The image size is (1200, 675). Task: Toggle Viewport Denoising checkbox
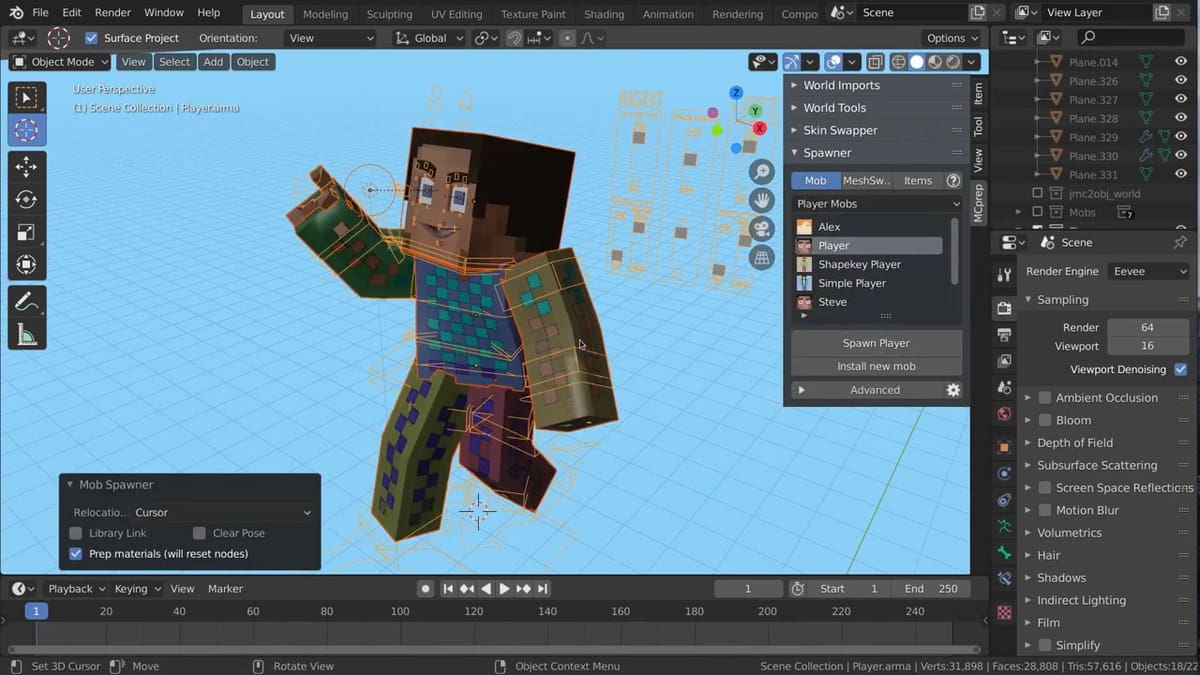(x=1181, y=369)
